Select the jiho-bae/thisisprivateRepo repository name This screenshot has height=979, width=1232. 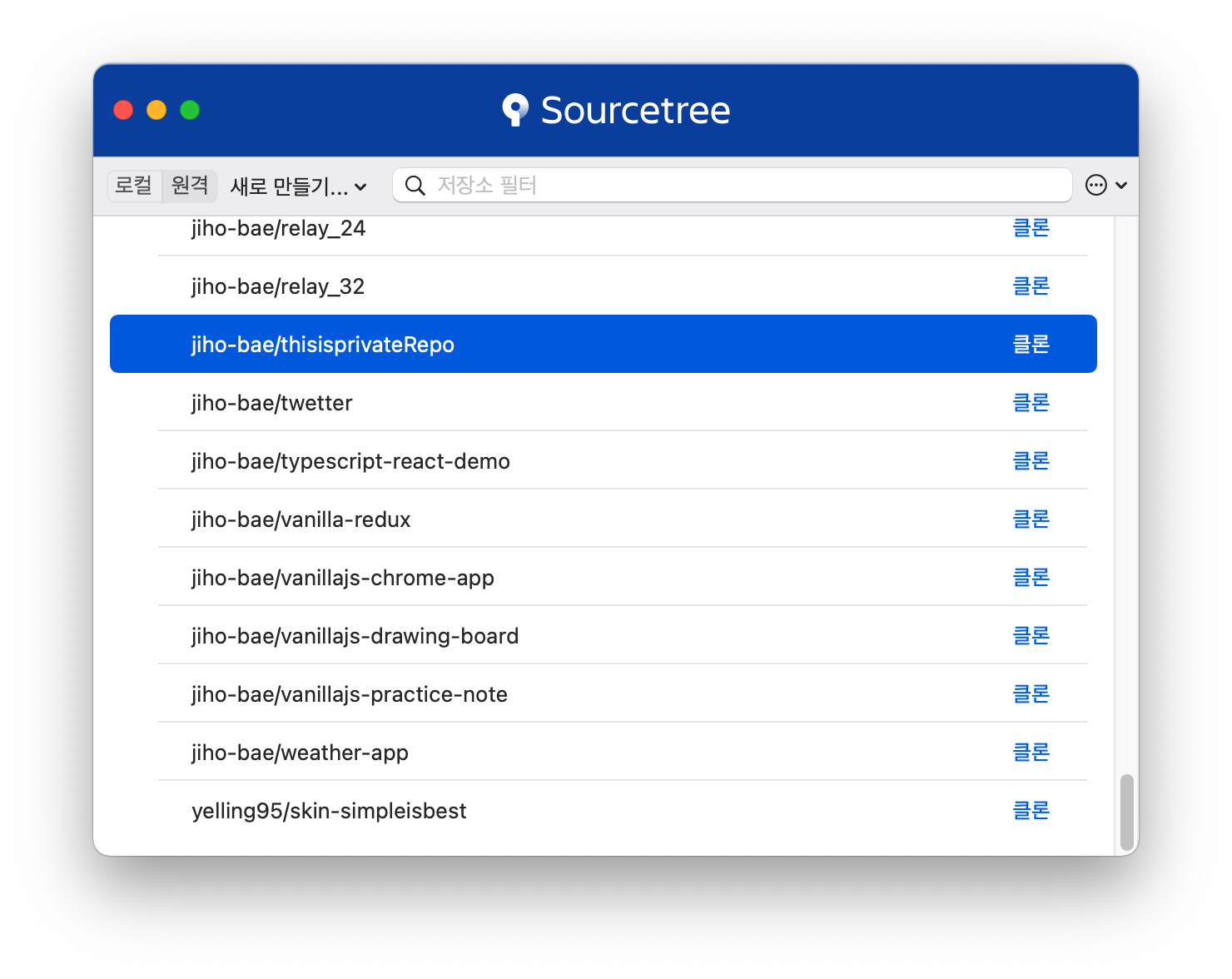(323, 345)
